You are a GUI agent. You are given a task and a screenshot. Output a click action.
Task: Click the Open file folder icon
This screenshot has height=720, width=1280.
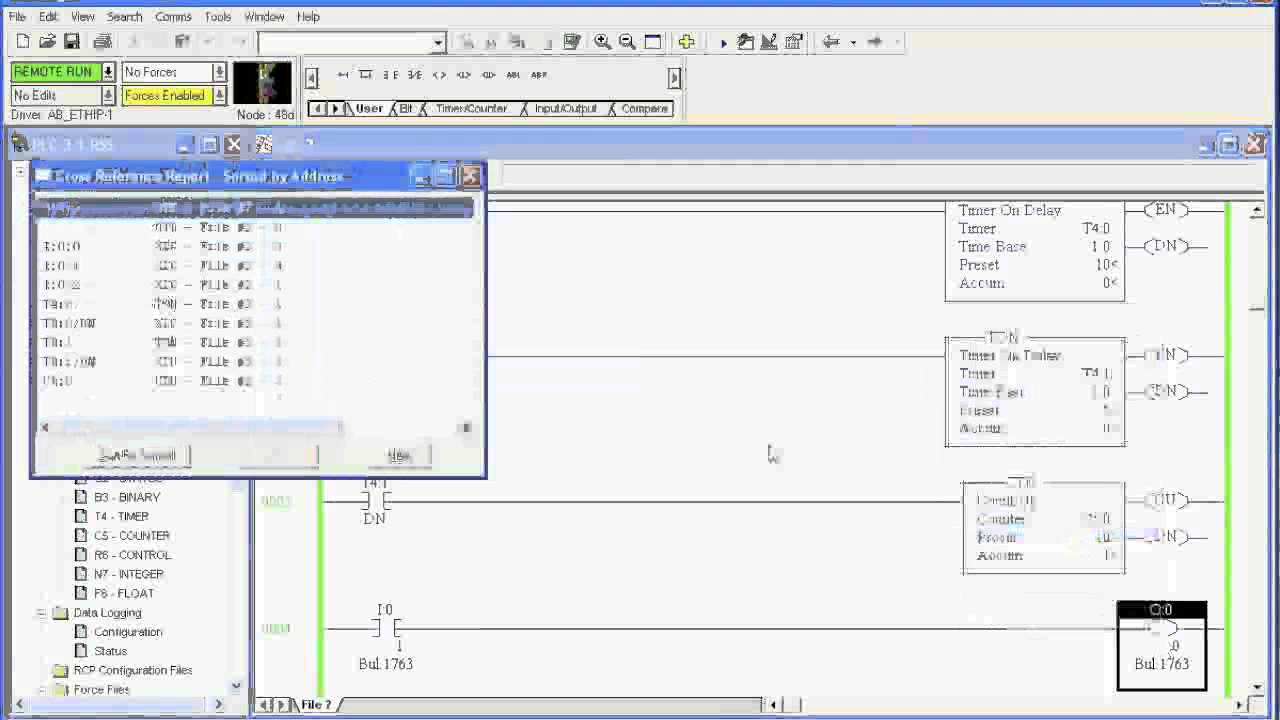click(x=47, y=41)
